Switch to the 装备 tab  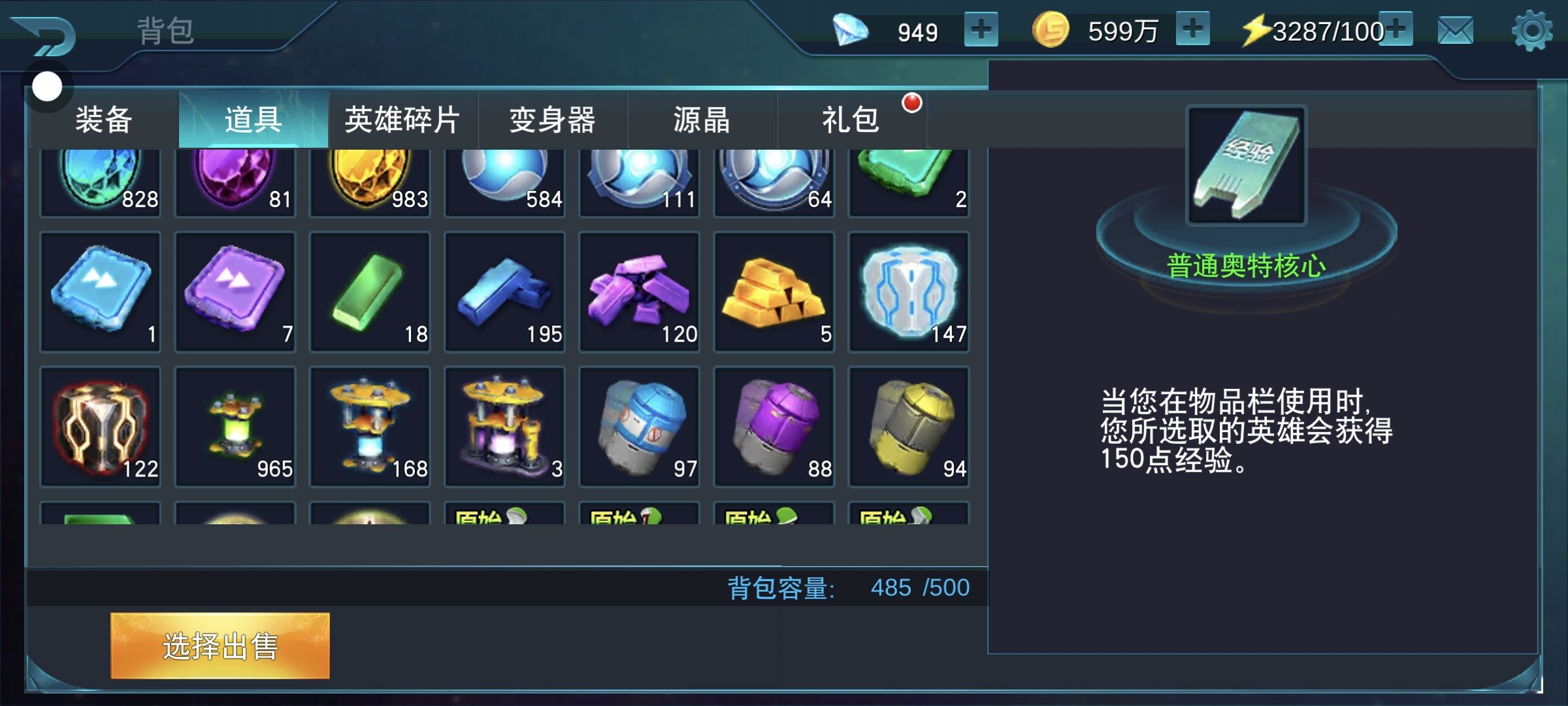(104, 120)
